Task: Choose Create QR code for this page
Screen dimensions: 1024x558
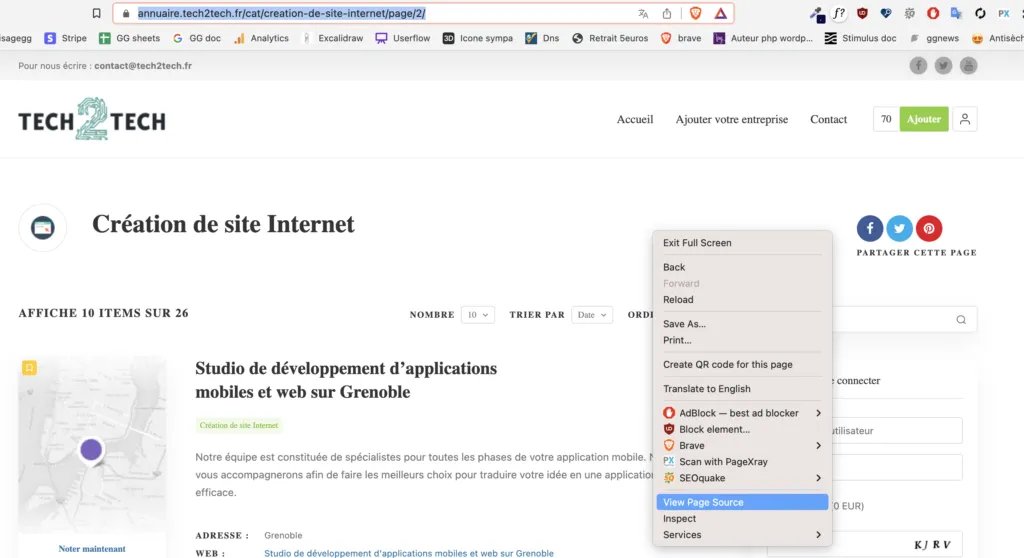Action: 742,364
